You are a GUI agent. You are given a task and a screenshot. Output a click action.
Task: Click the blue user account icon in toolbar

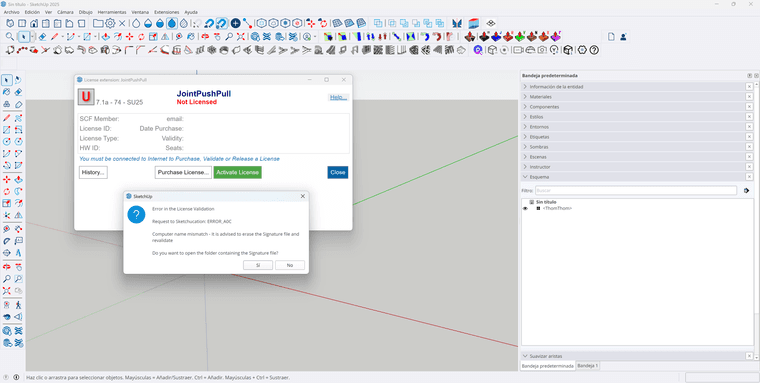623,37
